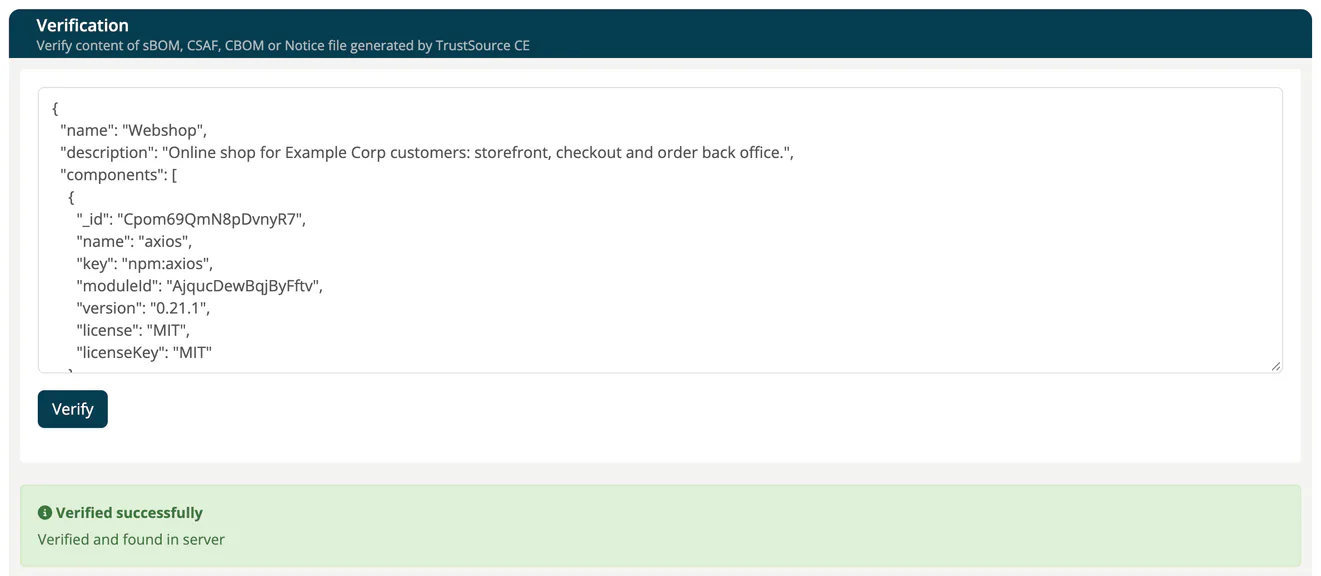Click the "Verified and found in server" message

point(131,539)
